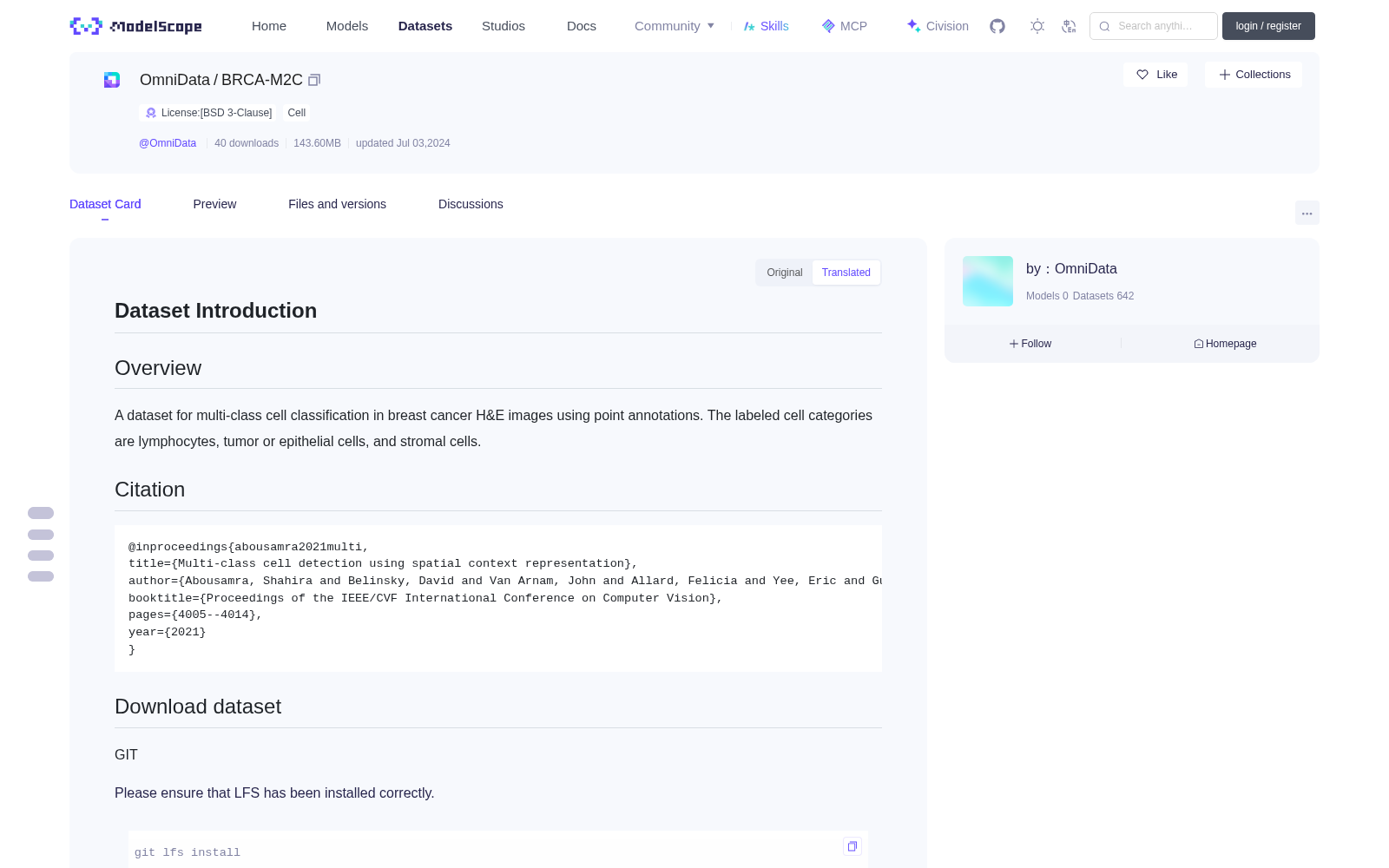Open the GitHub icon link

997,26
